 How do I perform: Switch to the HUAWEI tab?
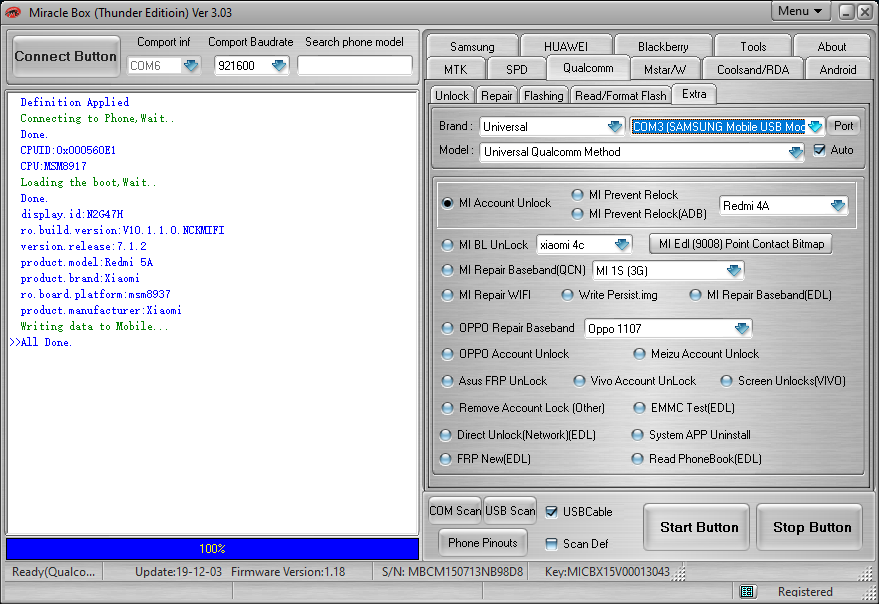pyautogui.click(x=566, y=46)
